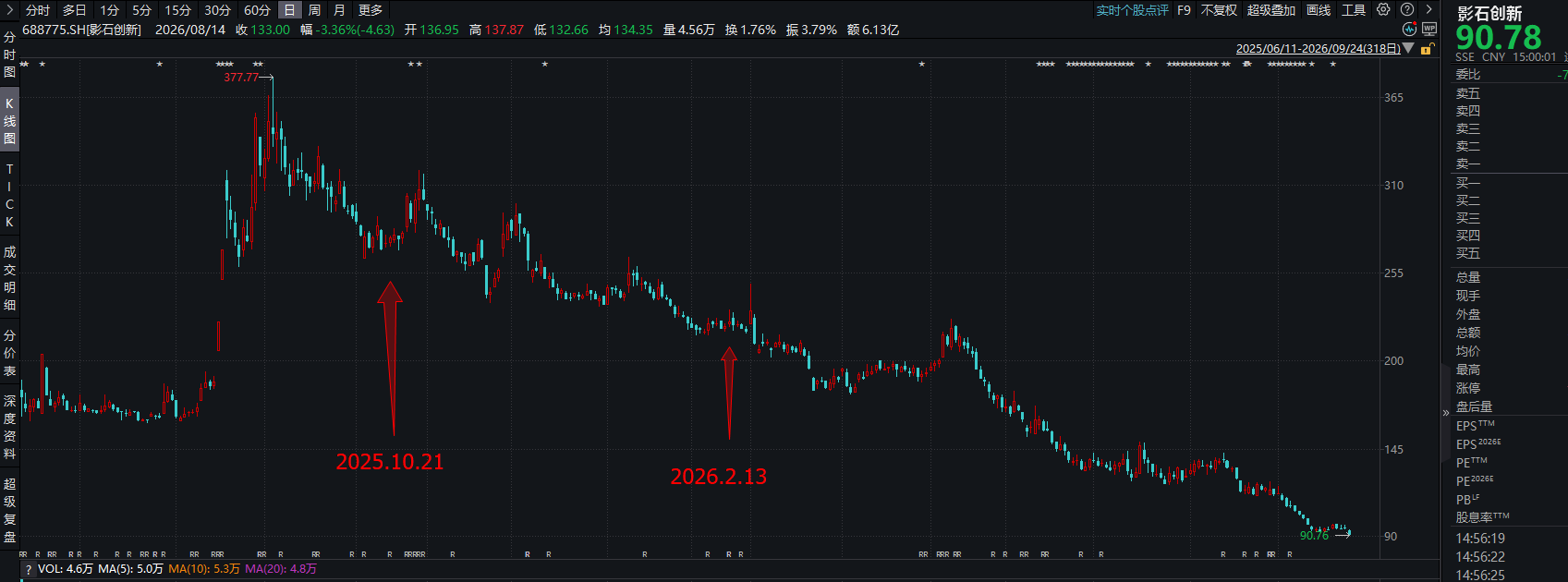Open the 深度资料 side tab
The image size is (1568, 582).
(9, 427)
